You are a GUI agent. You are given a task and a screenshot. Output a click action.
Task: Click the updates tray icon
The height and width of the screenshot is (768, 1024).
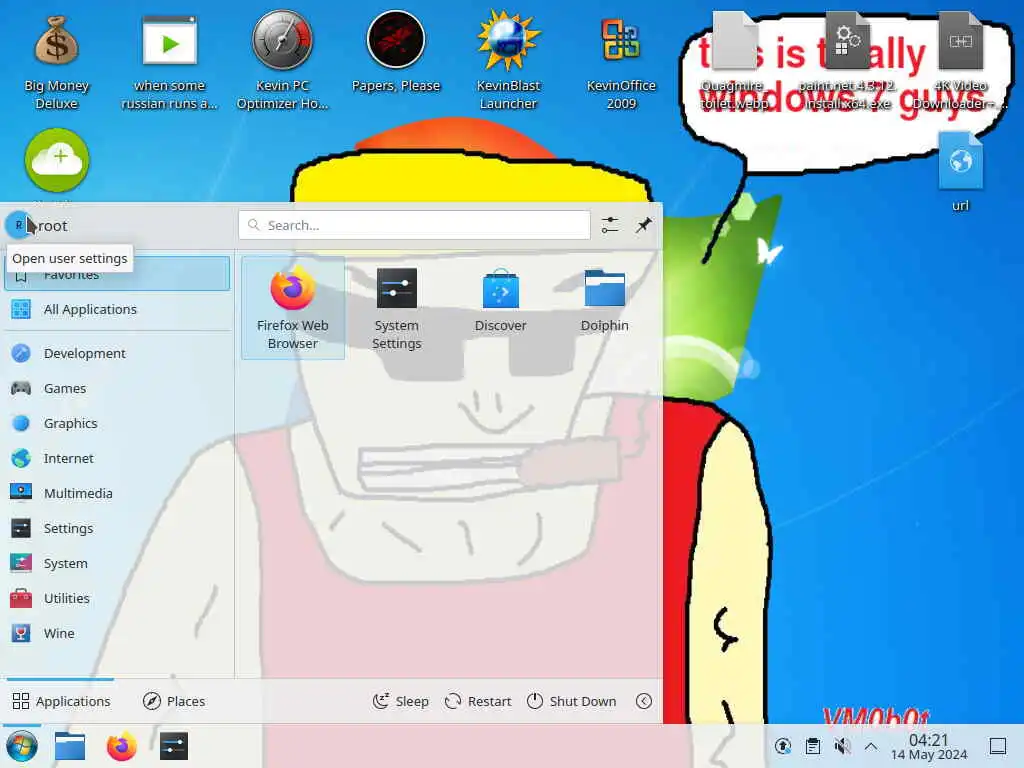click(782, 746)
